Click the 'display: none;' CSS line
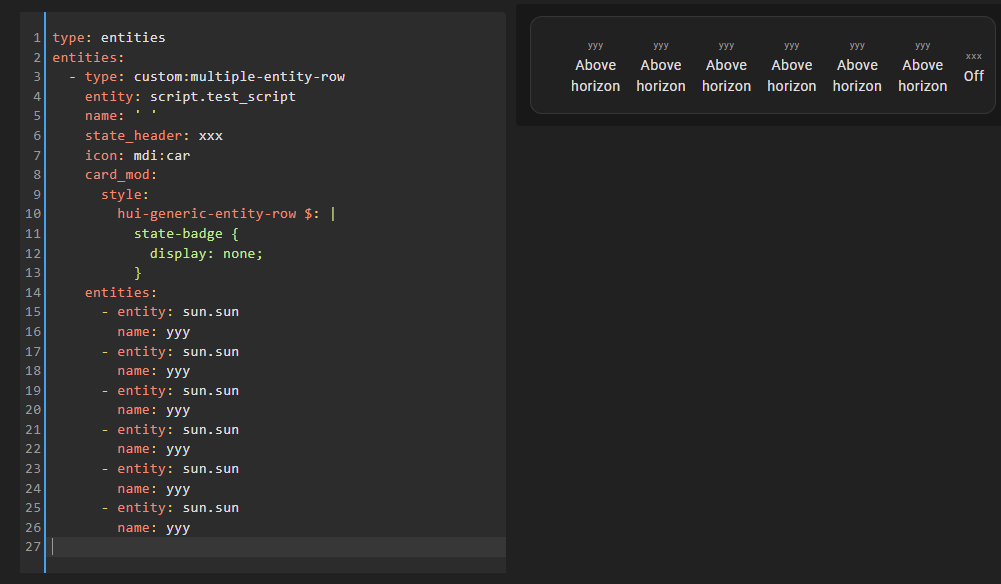 206,253
